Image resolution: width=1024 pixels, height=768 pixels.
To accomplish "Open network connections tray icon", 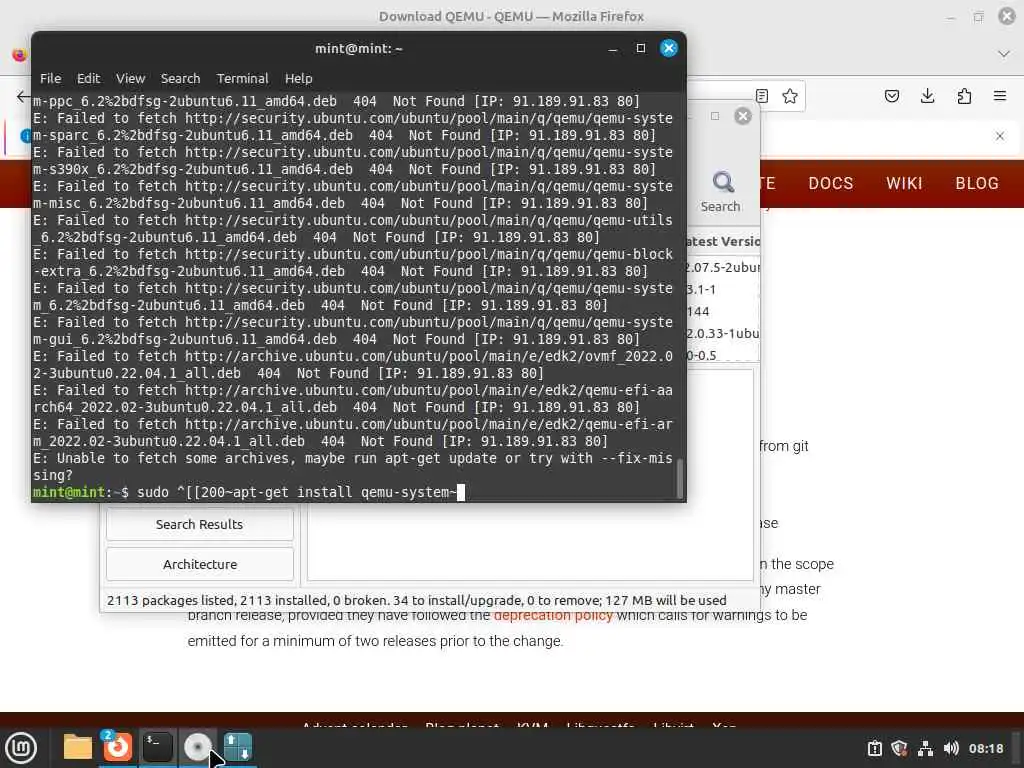I will point(925,748).
